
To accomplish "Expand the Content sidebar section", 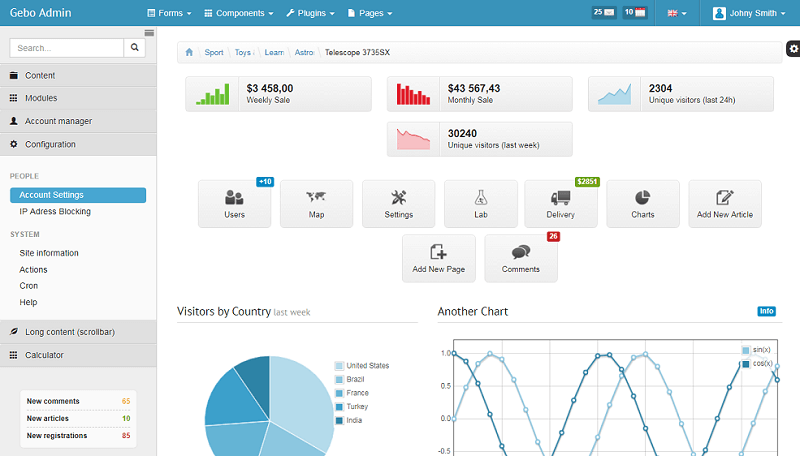I will tap(78, 75).
